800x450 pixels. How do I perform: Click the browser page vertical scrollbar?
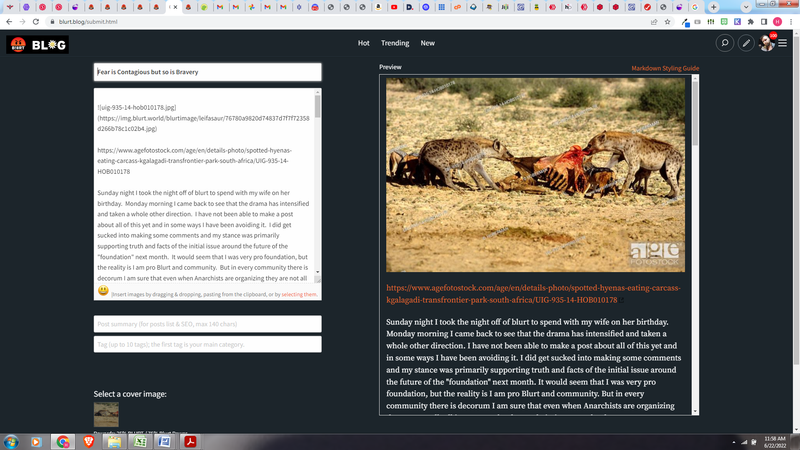(796, 199)
